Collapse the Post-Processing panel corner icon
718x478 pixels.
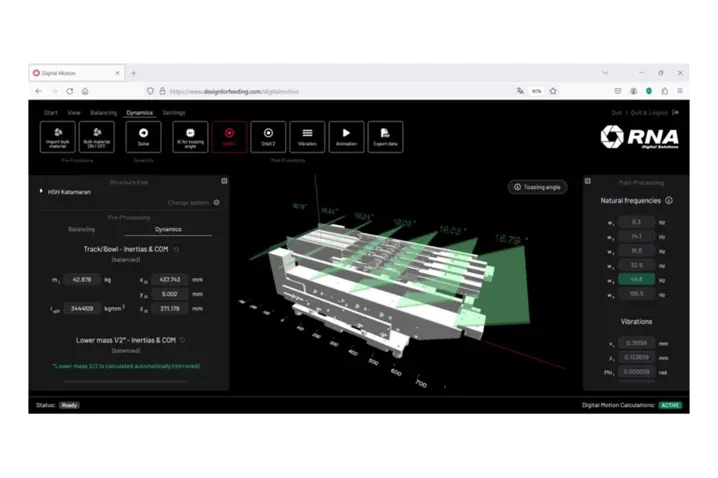587,182
